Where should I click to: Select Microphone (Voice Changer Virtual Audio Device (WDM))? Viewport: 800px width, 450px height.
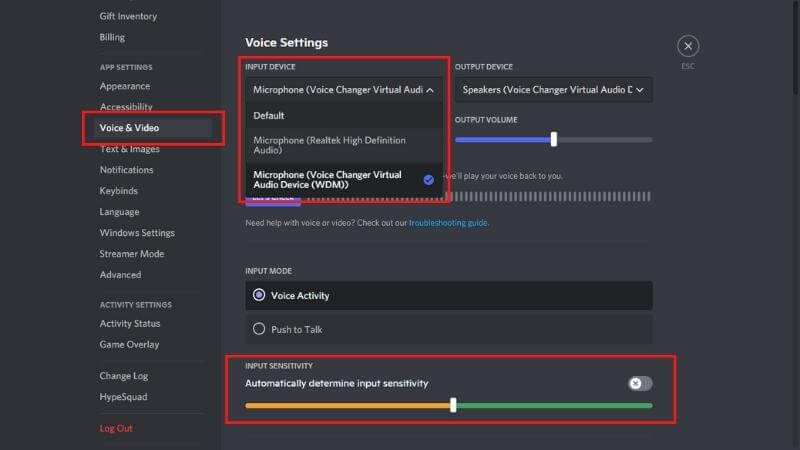(344, 180)
